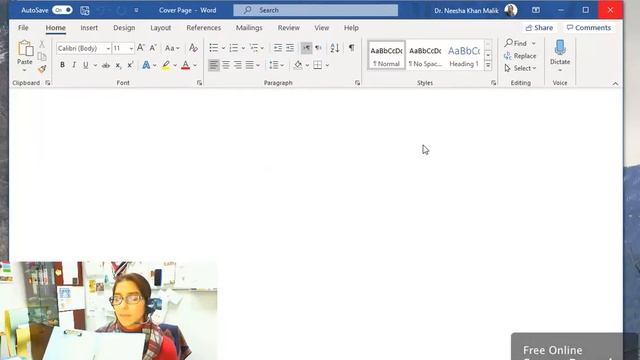The width and height of the screenshot is (640, 360).
Task: Set left-to-right text direction
Action: coord(306,48)
